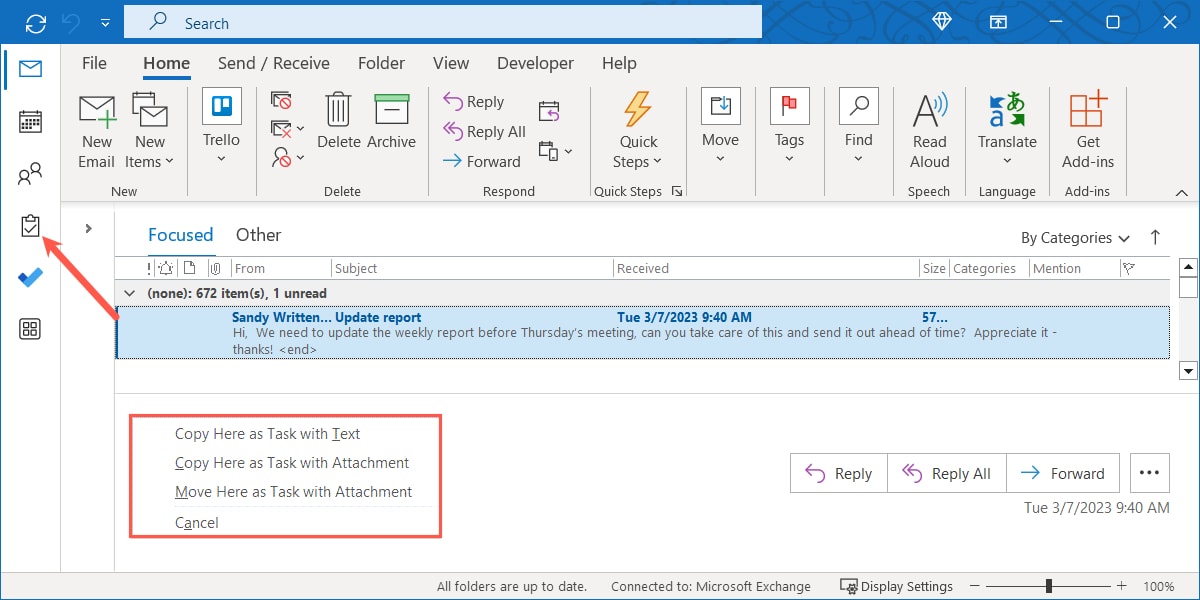Viewport: 1200px width, 600px height.
Task: Switch to the Other inbox tab
Action: 258,234
